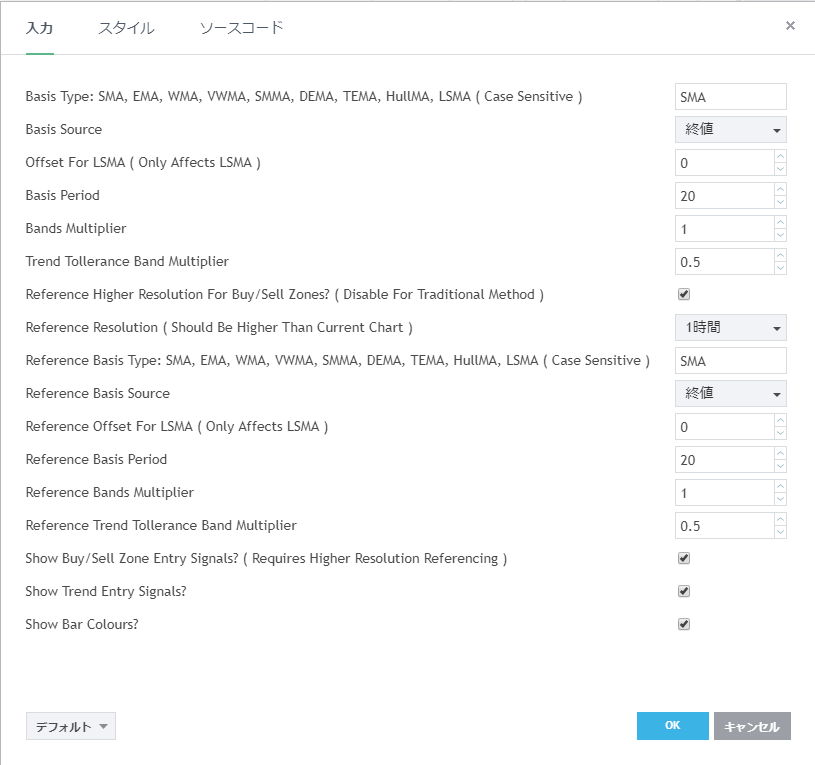The width and height of the screenshot is (815, 765).
Task: Open the Basis Source dropdown
Action: [x=730, y=129]
